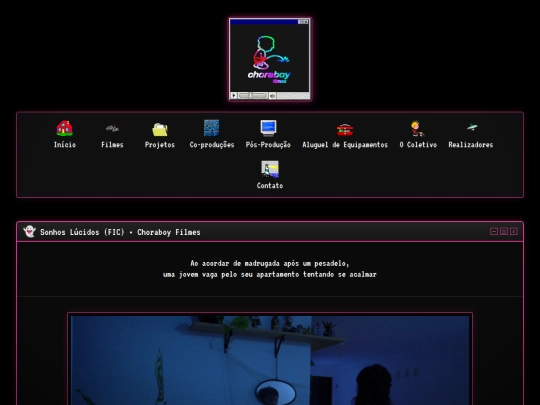Open the Aluguel de Equipamentos label
The height and width of the screenshot is (405, 540).
[345, 145]
